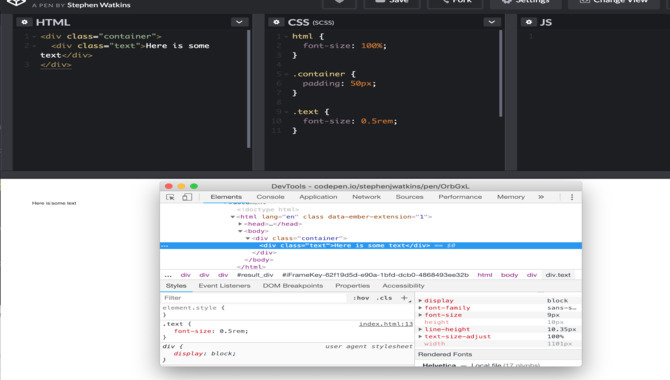Expand the head element tree node
670x380 pixels.
[240, 224]
